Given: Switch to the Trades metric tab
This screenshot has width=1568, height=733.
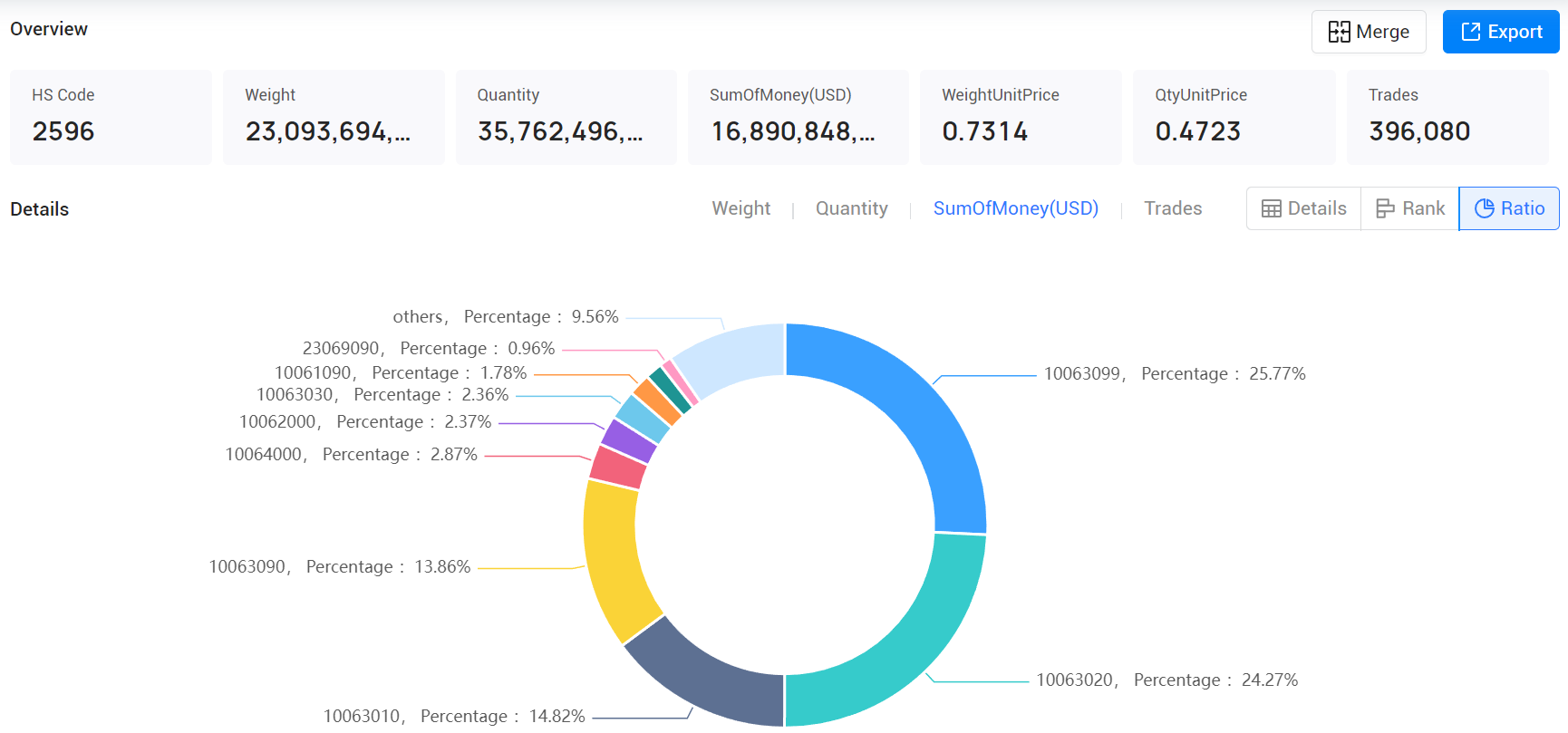Looking at the screenshot, I should click(x=1173, y=208).
